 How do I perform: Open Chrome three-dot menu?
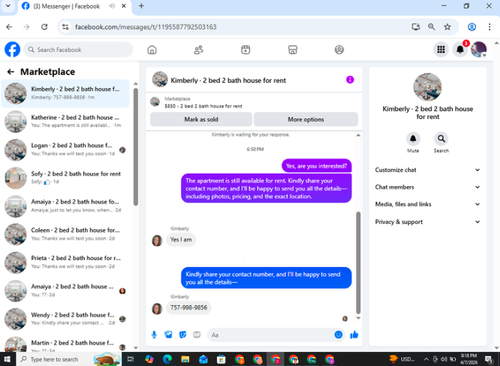coord(489,27)
